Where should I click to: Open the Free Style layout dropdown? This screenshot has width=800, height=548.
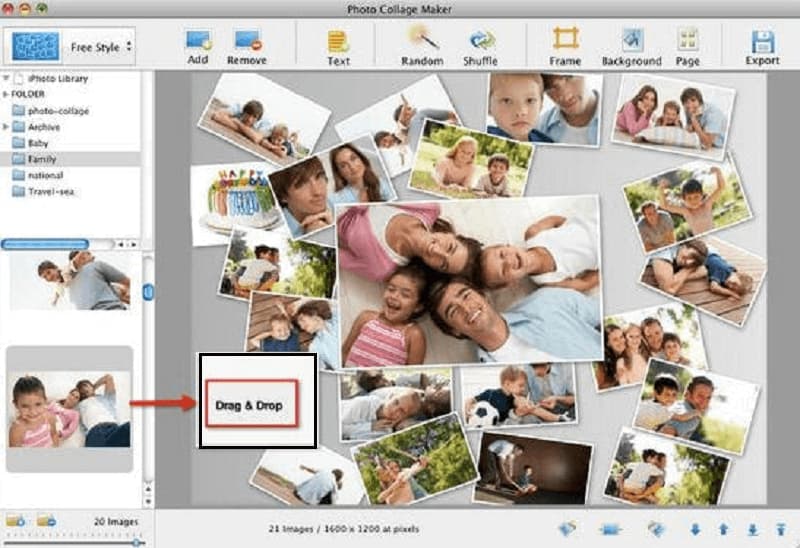click(101, 46)
